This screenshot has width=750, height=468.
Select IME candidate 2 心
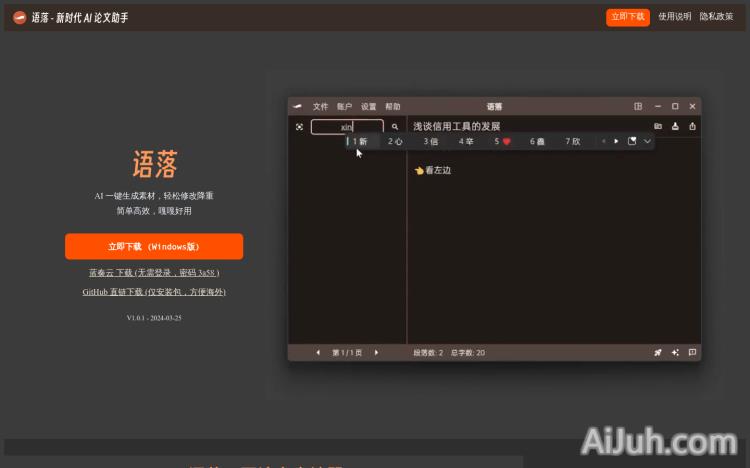click(x=395, y=142)
